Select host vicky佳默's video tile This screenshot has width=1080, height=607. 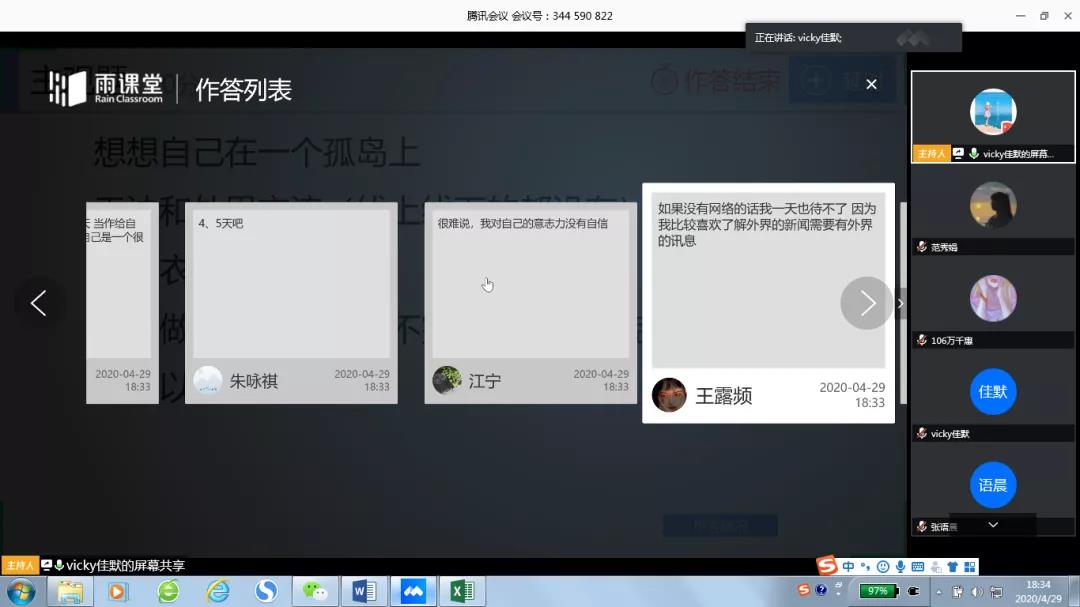tap(992, 117)
